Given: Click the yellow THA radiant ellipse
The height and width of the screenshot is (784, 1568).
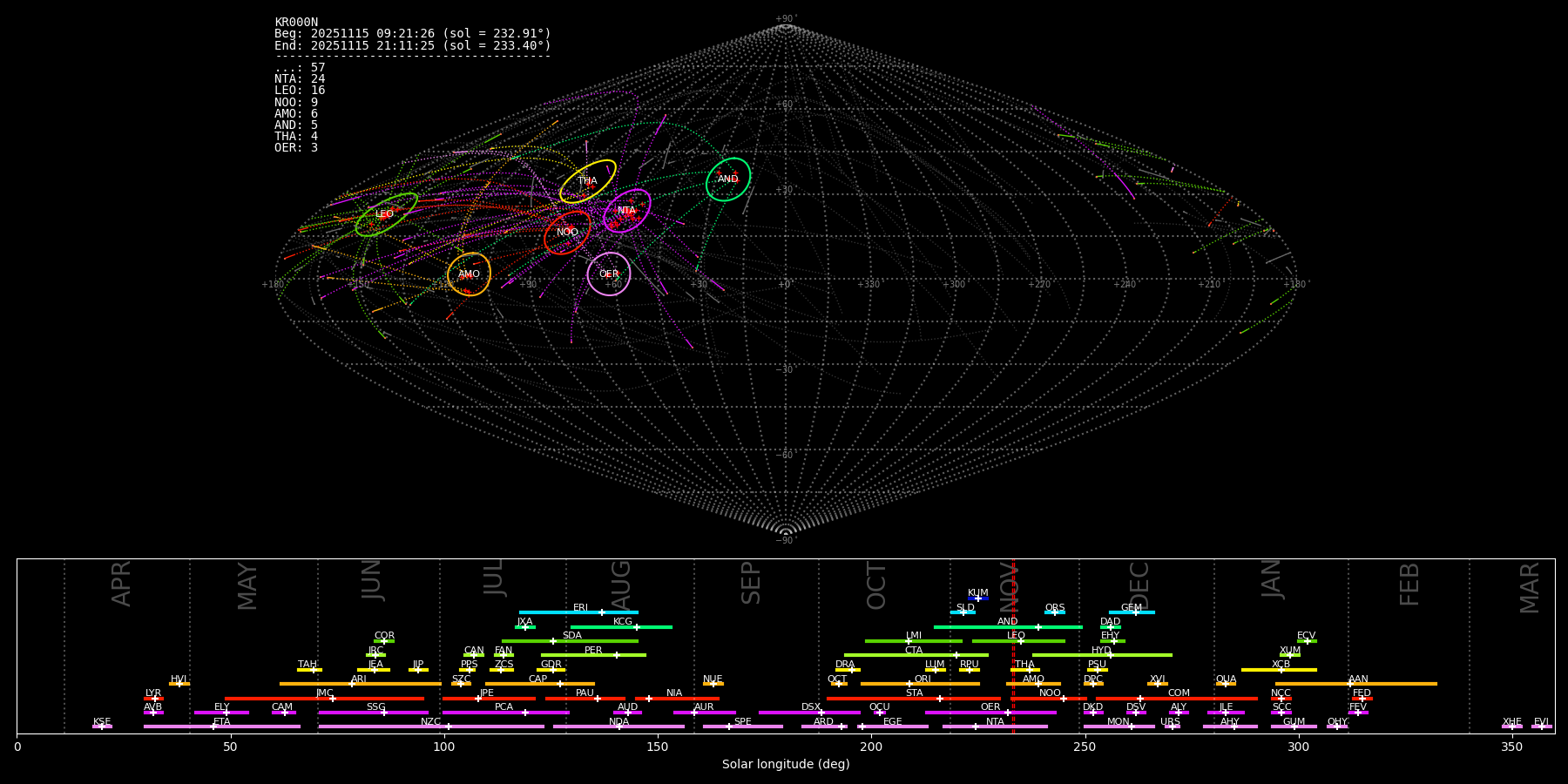Looking at the screenshot, I should tap(588, 181).
